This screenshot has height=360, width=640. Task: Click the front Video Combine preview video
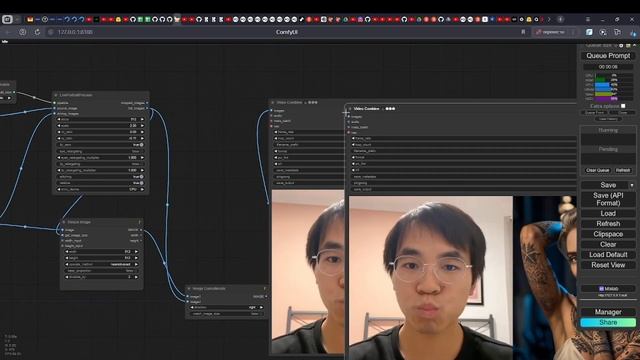[463, 278]
